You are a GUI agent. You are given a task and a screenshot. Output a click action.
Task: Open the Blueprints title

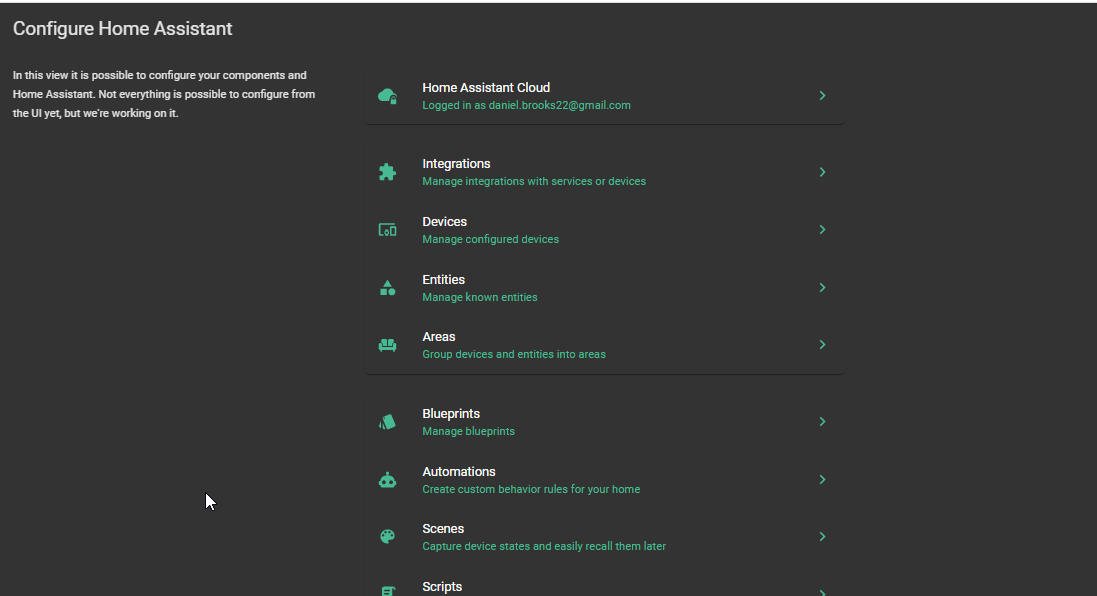tap(451, 414)
